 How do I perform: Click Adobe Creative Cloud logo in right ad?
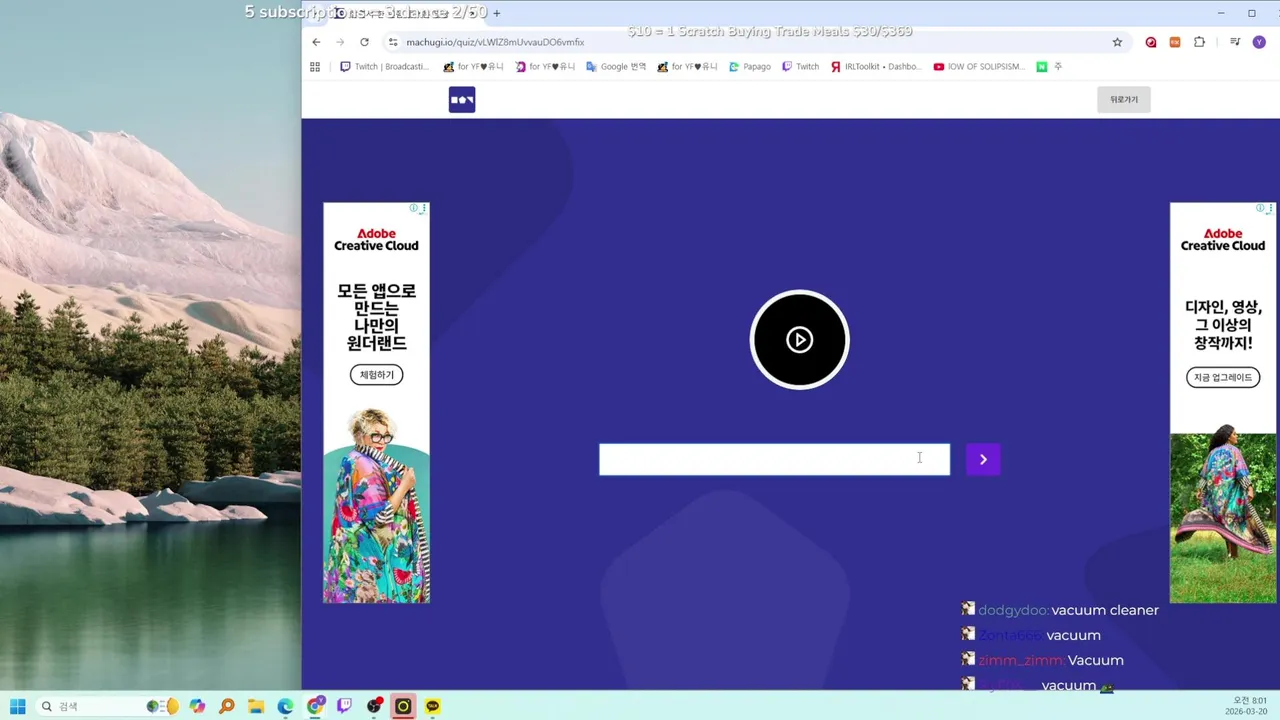[x=1223, y=240]
